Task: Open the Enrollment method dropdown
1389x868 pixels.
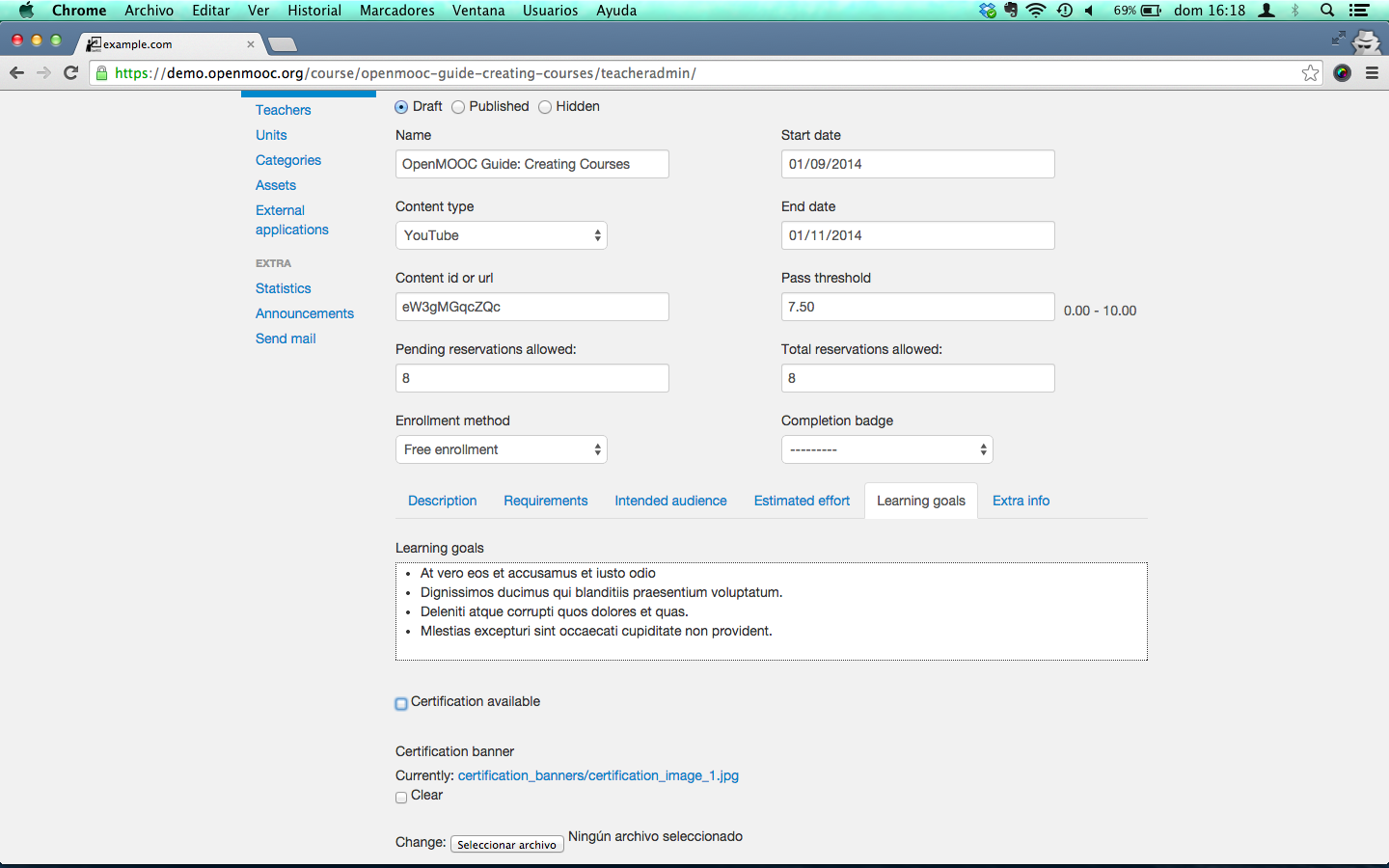Action: pos(502,449)
